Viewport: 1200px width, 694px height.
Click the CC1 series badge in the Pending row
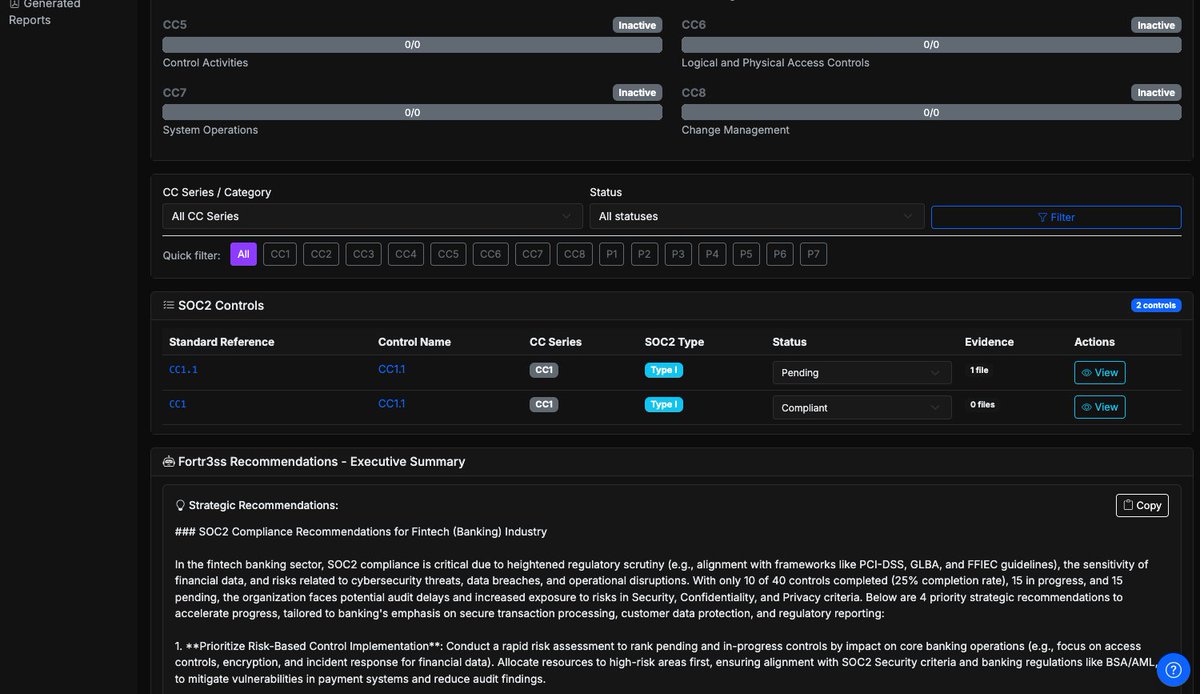pos(544,370)
